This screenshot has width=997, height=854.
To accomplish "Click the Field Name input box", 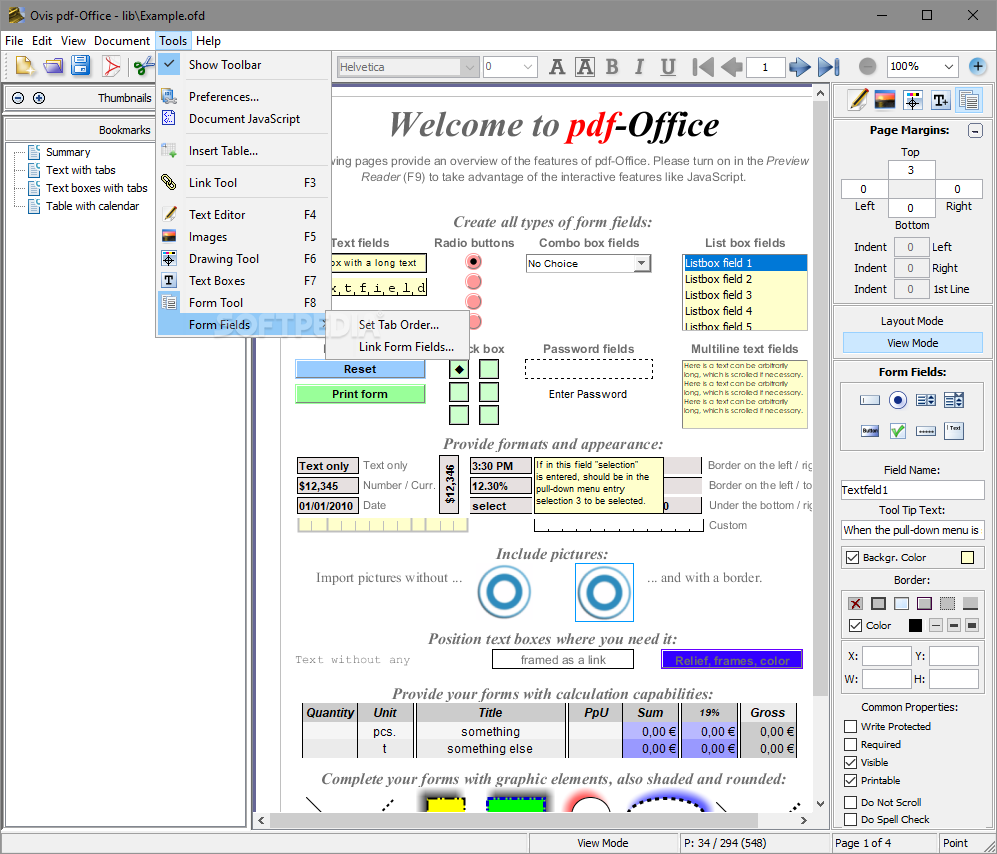I will click(912, 490).
